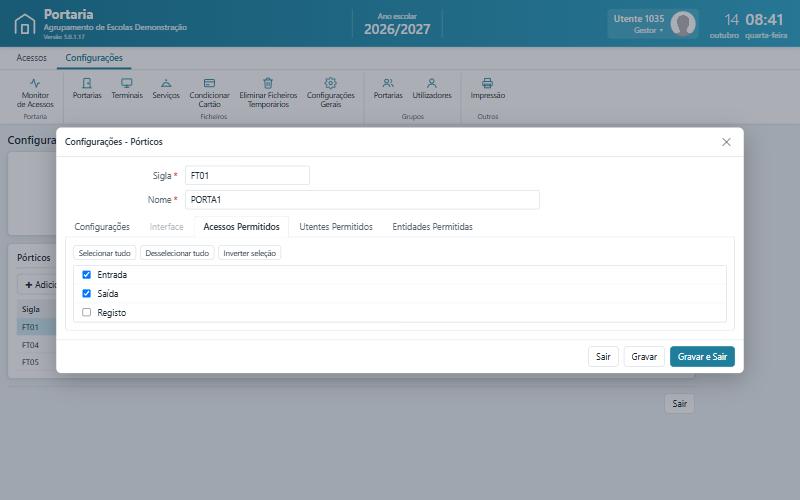Open the Terminais tool
Viewport: 800px width, 500px height.
click(x=127, y=89)
